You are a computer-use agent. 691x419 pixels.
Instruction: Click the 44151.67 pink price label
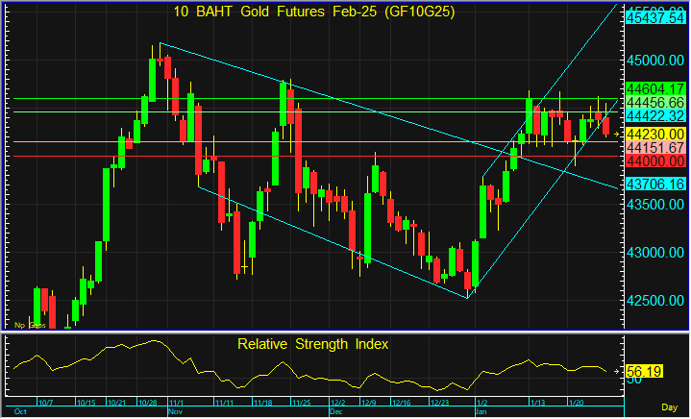pos(655,147)
